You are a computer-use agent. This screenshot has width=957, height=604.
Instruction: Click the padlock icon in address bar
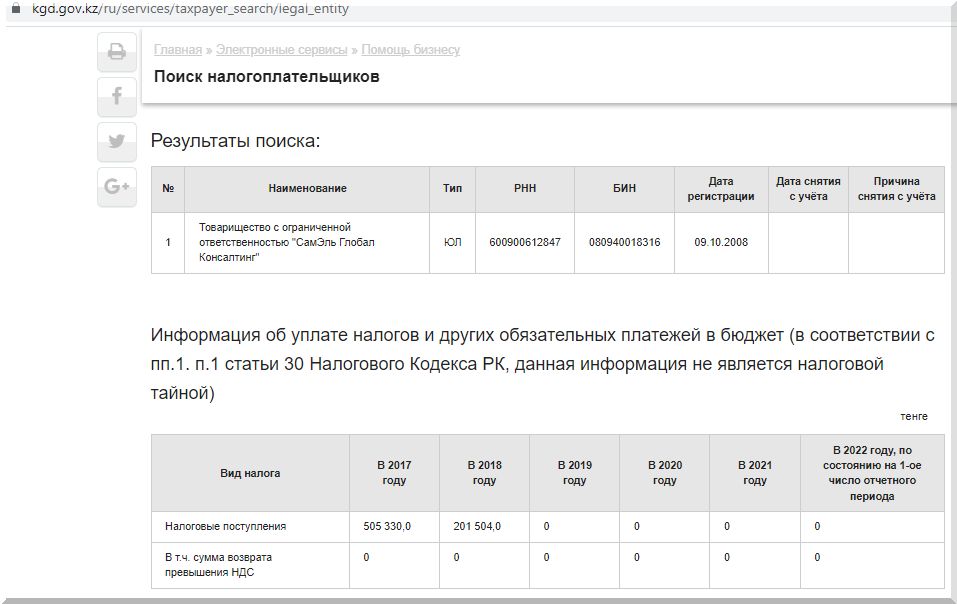coord(16,9)
